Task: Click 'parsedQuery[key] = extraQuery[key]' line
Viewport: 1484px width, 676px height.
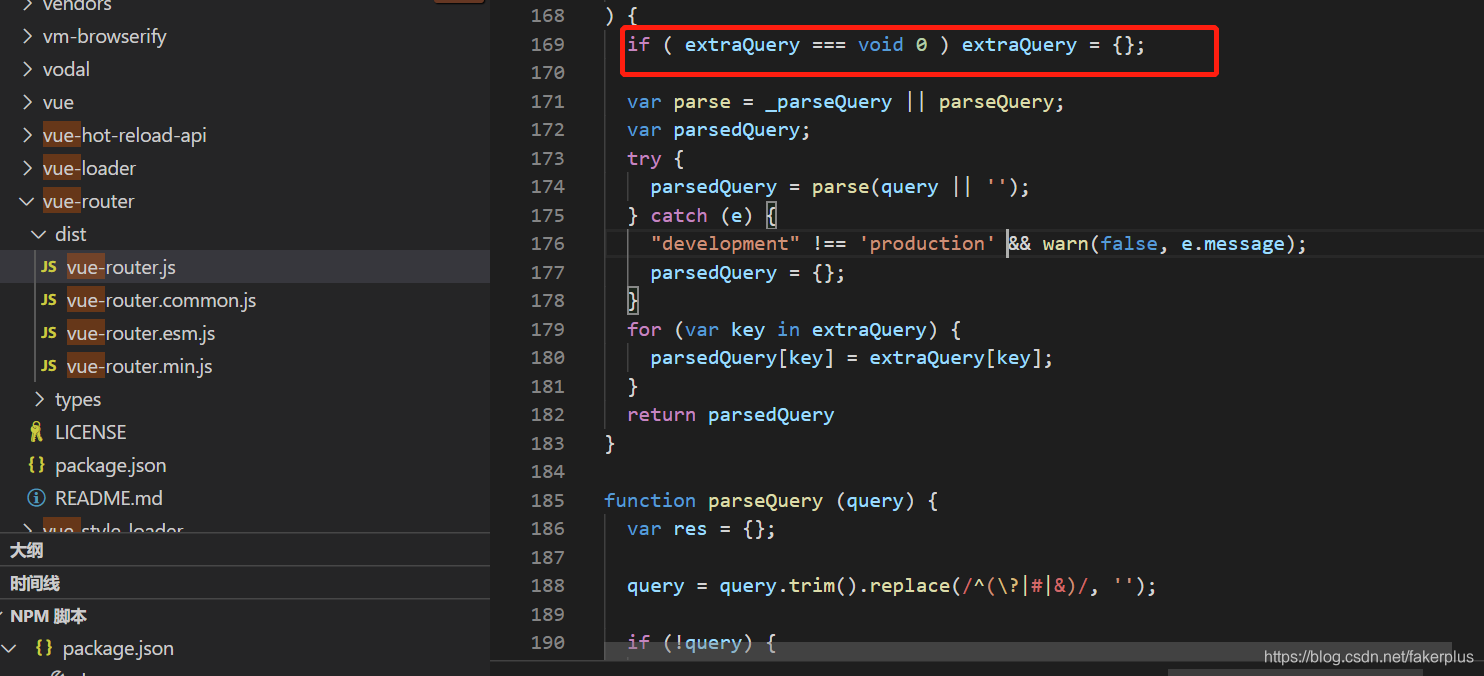Action: click(x=851, y=358)
